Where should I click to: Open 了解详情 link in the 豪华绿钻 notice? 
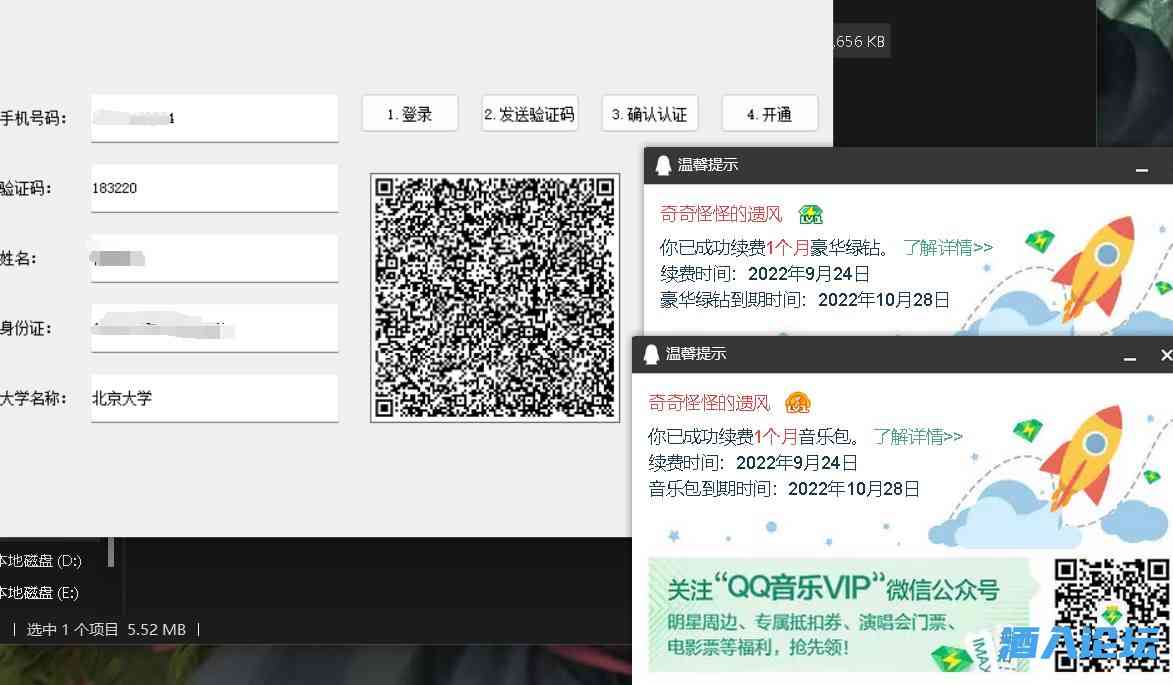pyautogui.click(x=947, y=247)
